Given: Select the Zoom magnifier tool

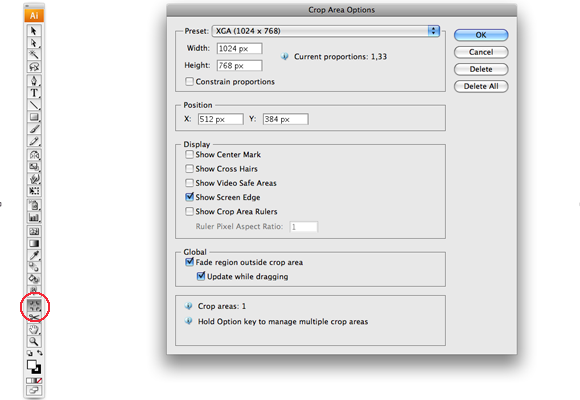Looking at the screenshot, I should (34, 341).
